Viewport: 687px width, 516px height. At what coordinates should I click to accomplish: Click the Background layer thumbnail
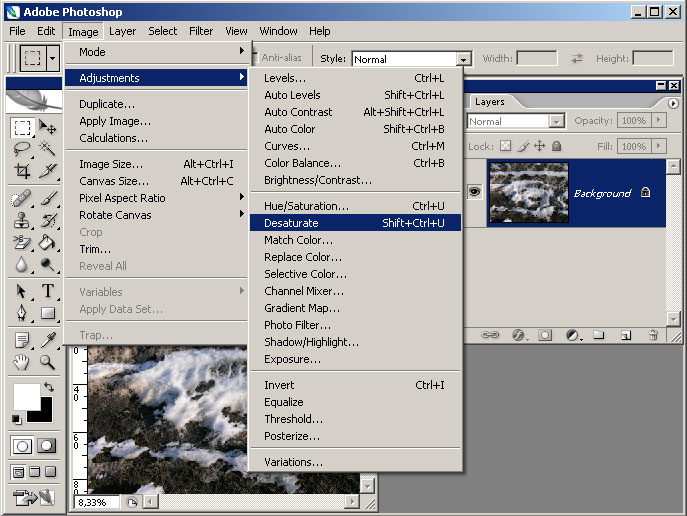[529, 192]
